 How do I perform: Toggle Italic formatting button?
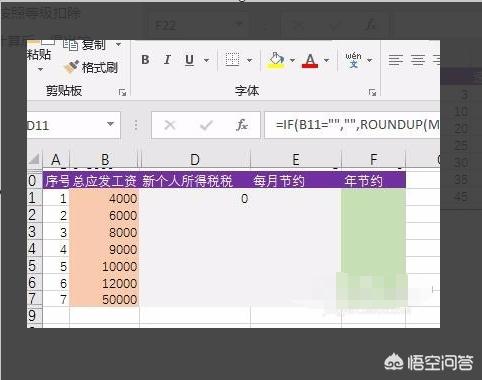click(x=167, y=60)
